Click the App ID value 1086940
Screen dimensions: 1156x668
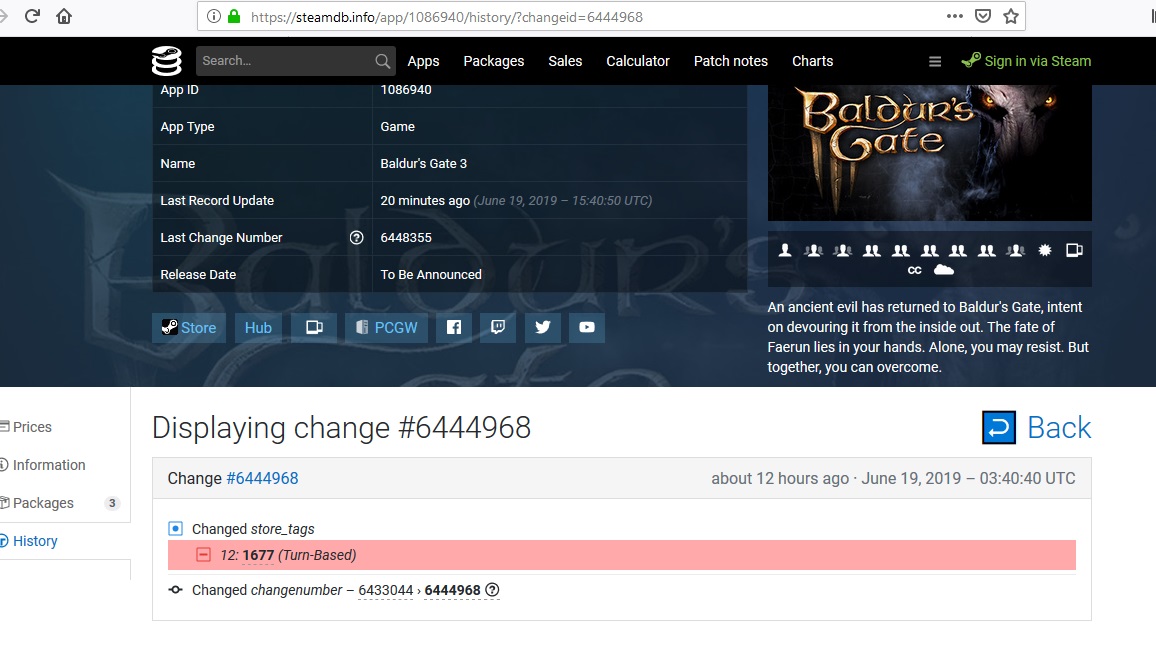406,90
